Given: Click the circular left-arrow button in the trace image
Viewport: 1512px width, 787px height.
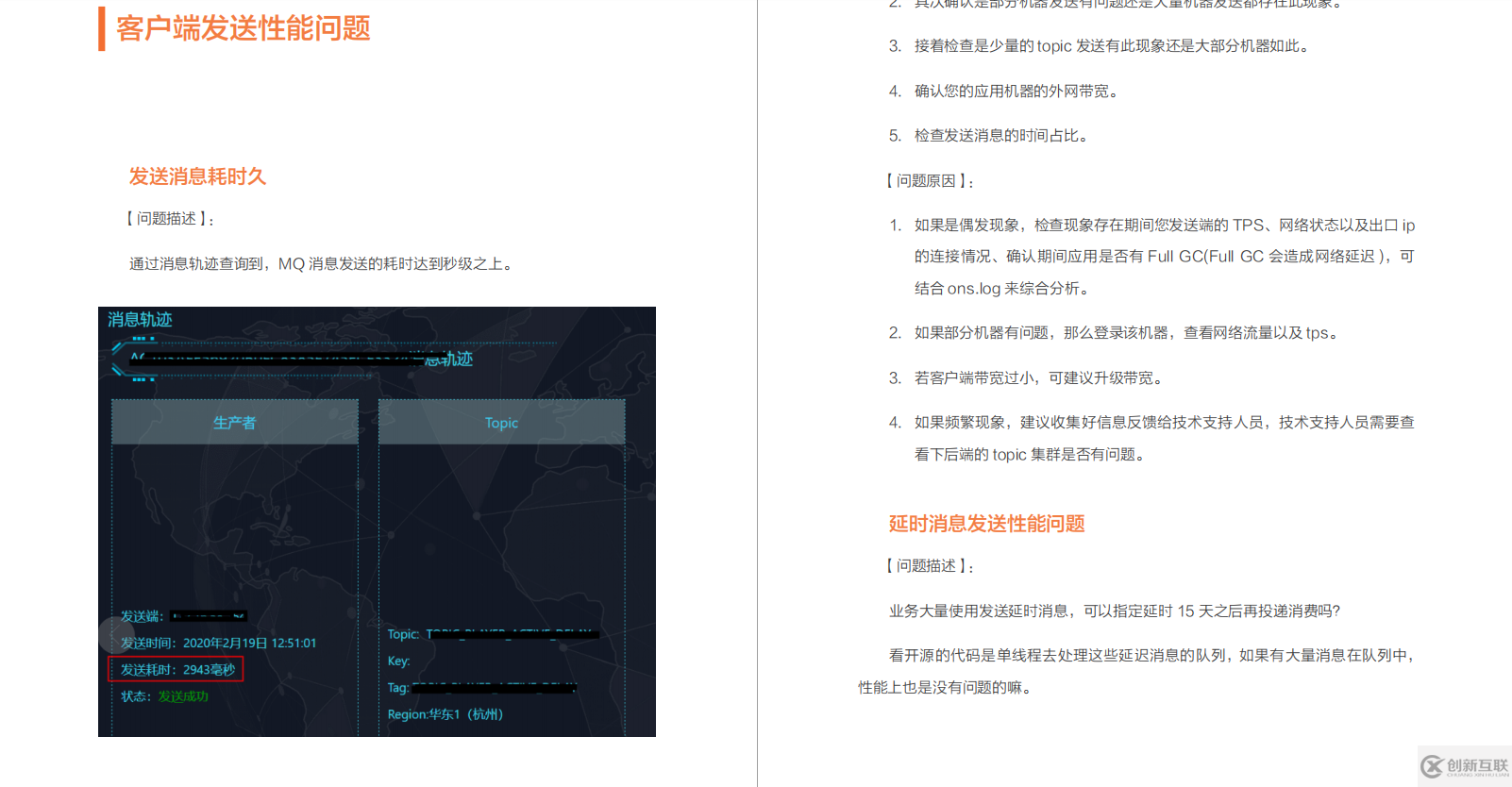Looking at the screenshot, I should [x=116, y=634].
